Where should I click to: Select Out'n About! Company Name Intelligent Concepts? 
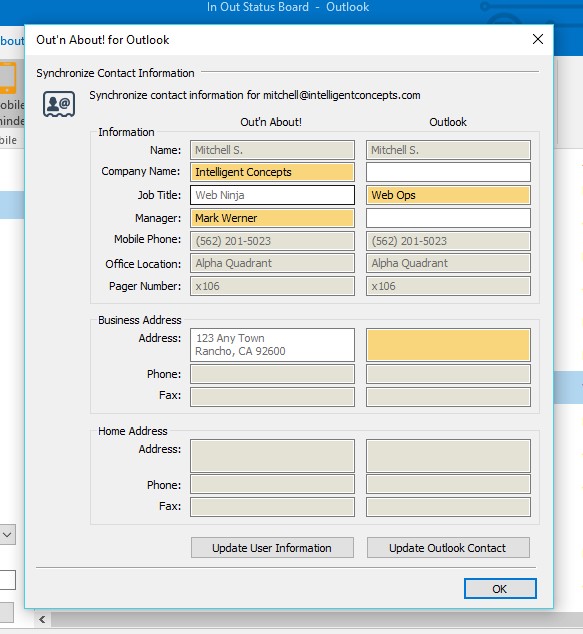(x=272, y=172)
